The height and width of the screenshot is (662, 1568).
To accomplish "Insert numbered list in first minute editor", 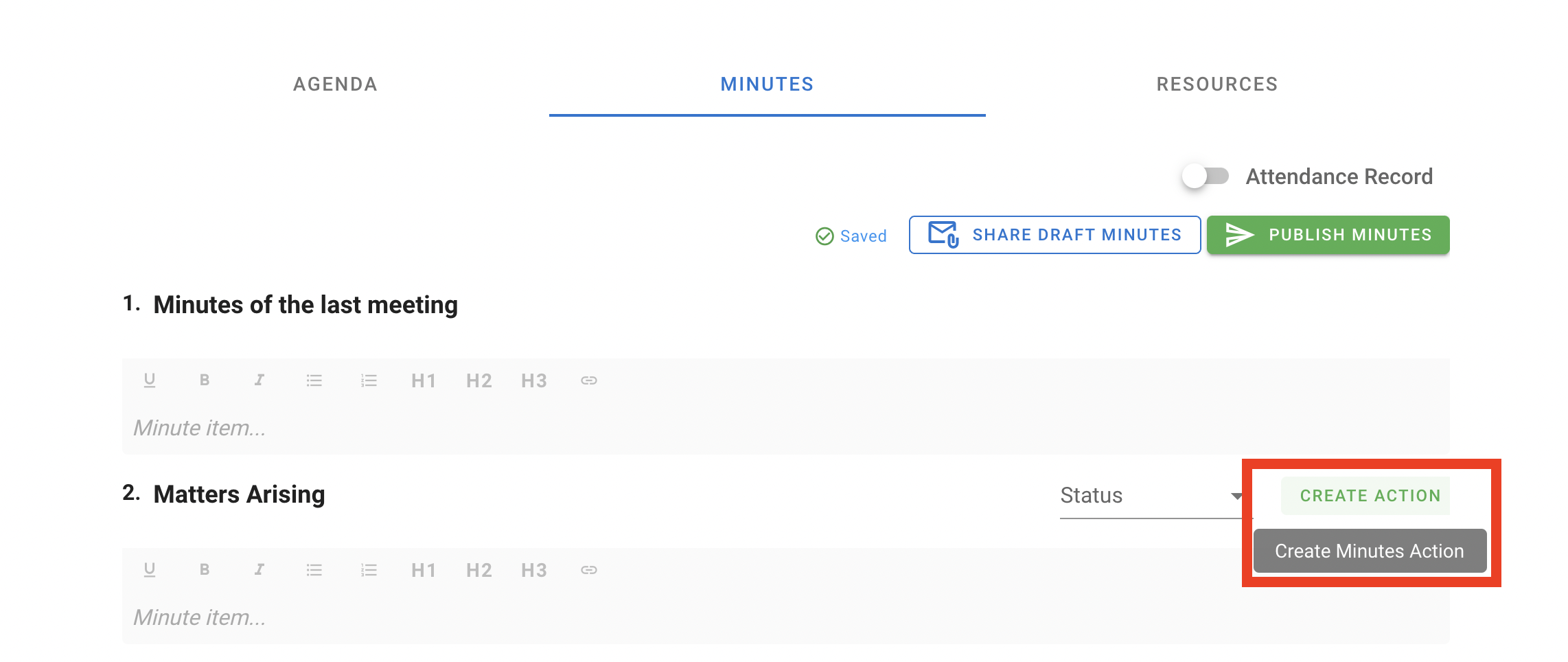I will coord(369,380).
